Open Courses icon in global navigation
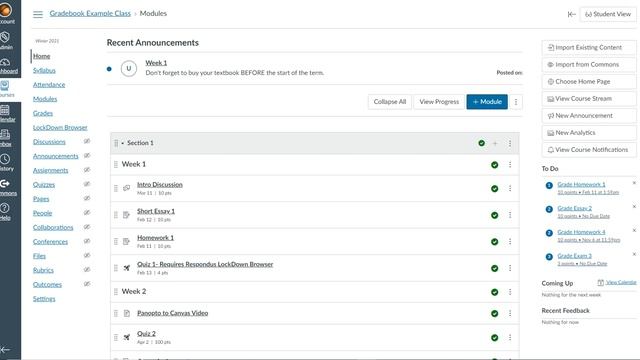Image resolution: width=640 pixels, height=360 pixels. click(5, 86)
